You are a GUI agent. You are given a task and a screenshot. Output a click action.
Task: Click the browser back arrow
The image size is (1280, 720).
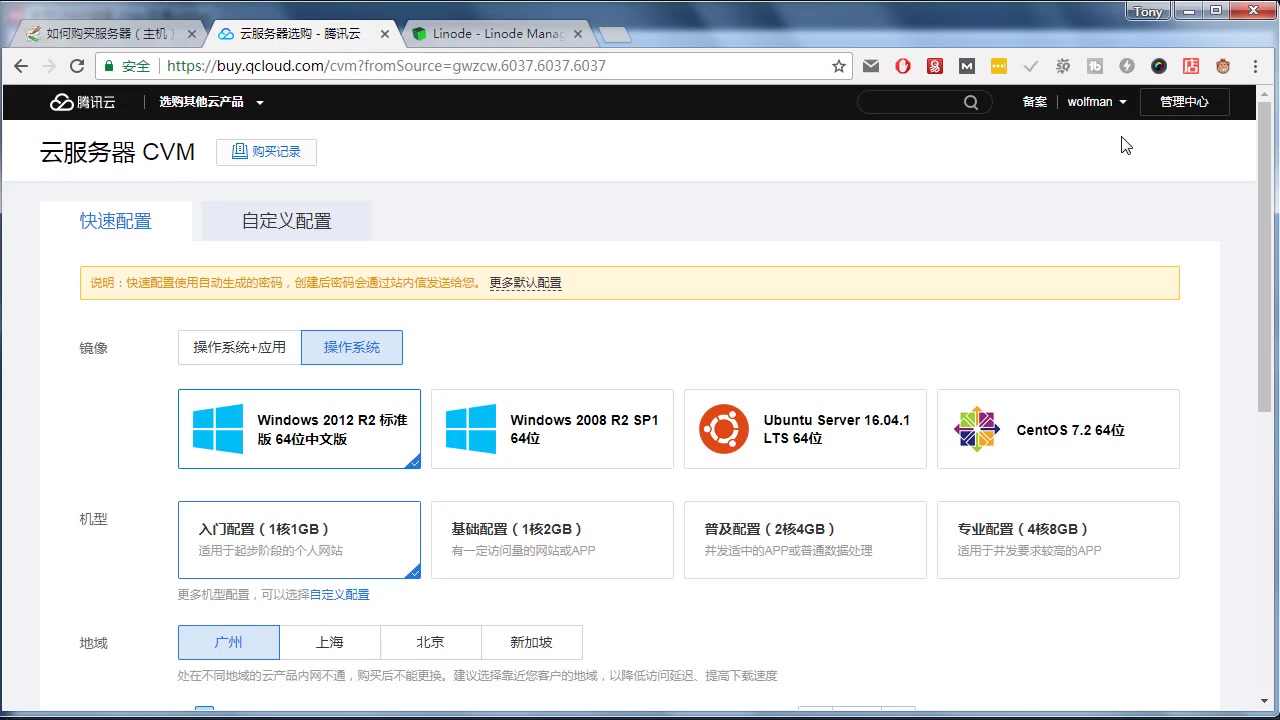21,66
